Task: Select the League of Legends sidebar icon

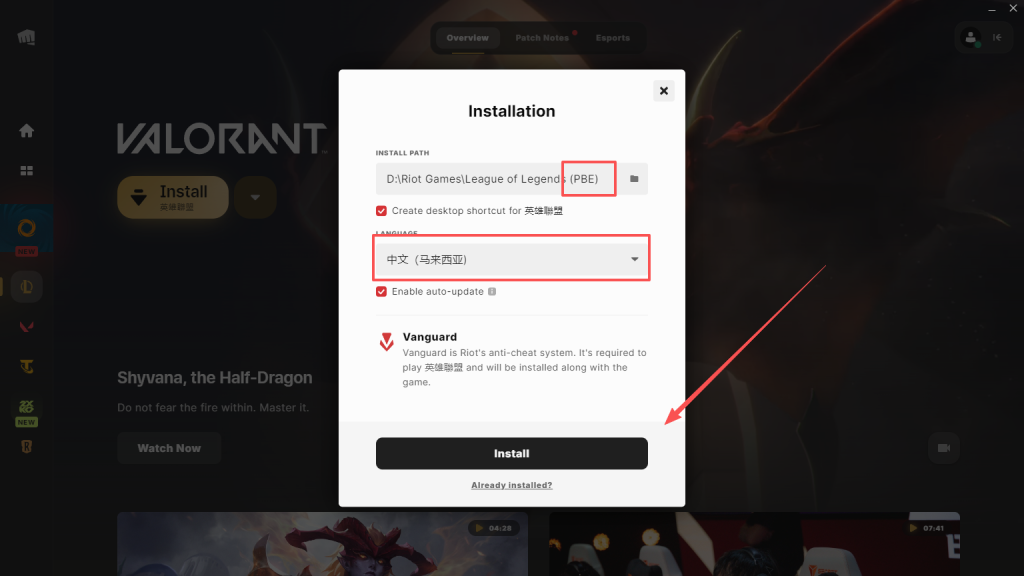Action: 26,287
